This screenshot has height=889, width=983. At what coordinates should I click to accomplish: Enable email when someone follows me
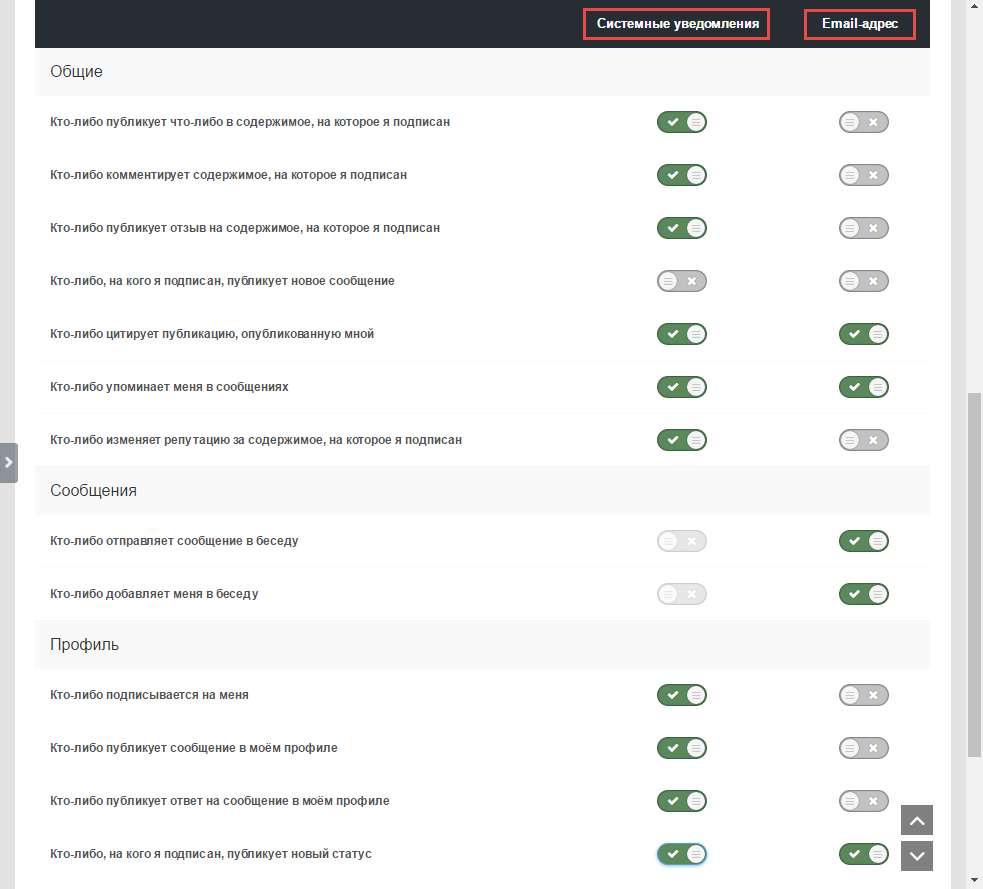pyautogui.click(x=863, y=695)
